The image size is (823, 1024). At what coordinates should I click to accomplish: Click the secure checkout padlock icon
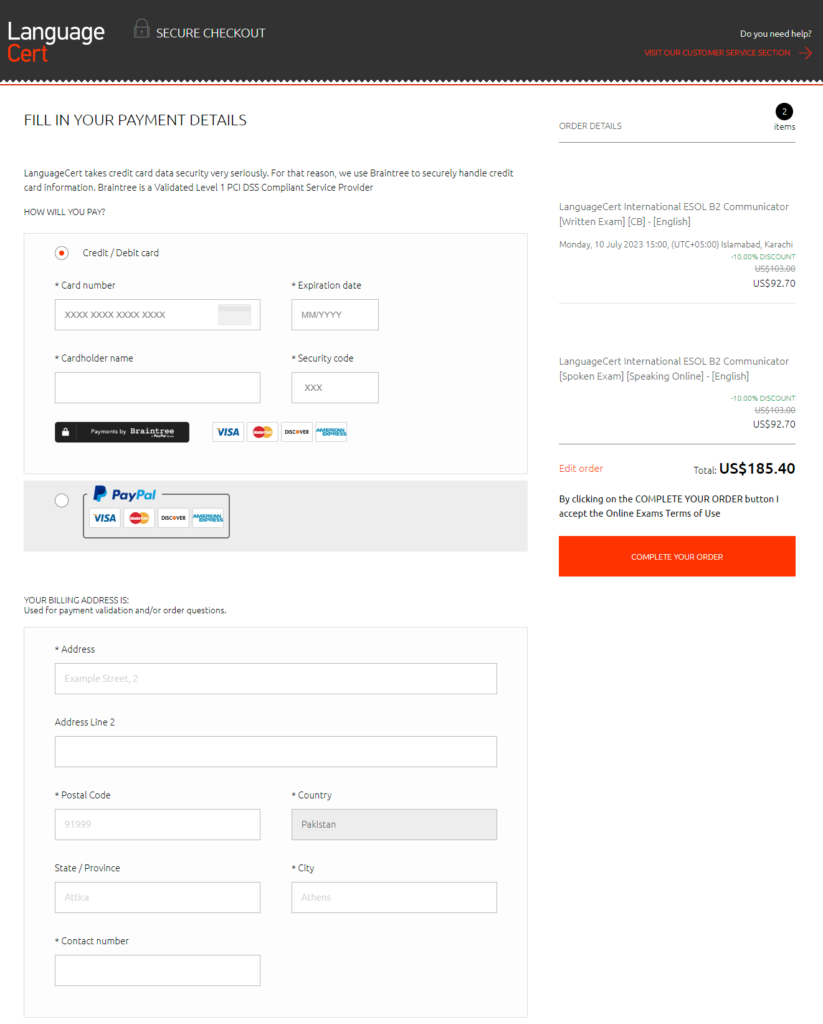[141, 29]
